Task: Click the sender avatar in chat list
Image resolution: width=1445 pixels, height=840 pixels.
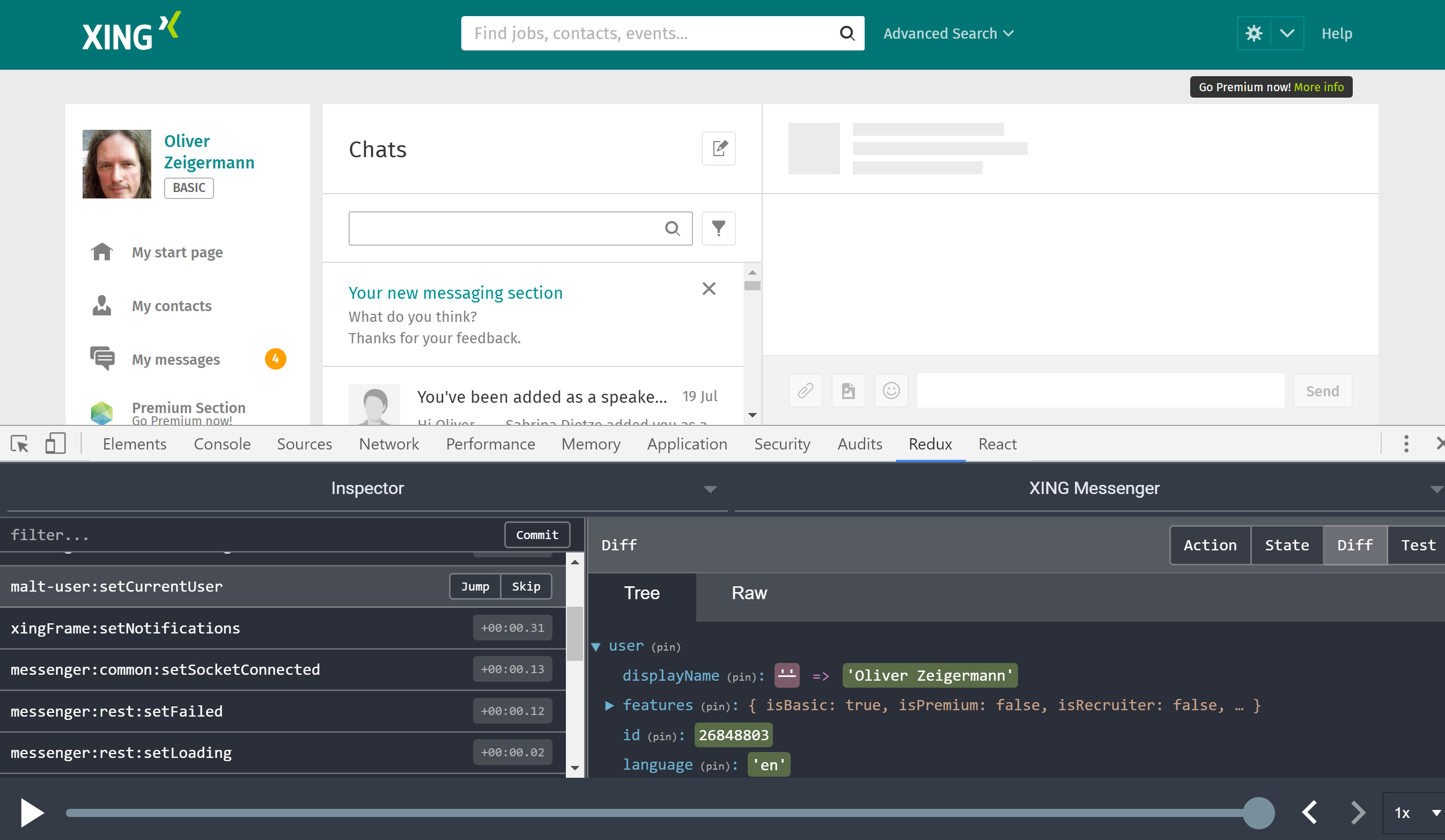Action: (374, 405)
